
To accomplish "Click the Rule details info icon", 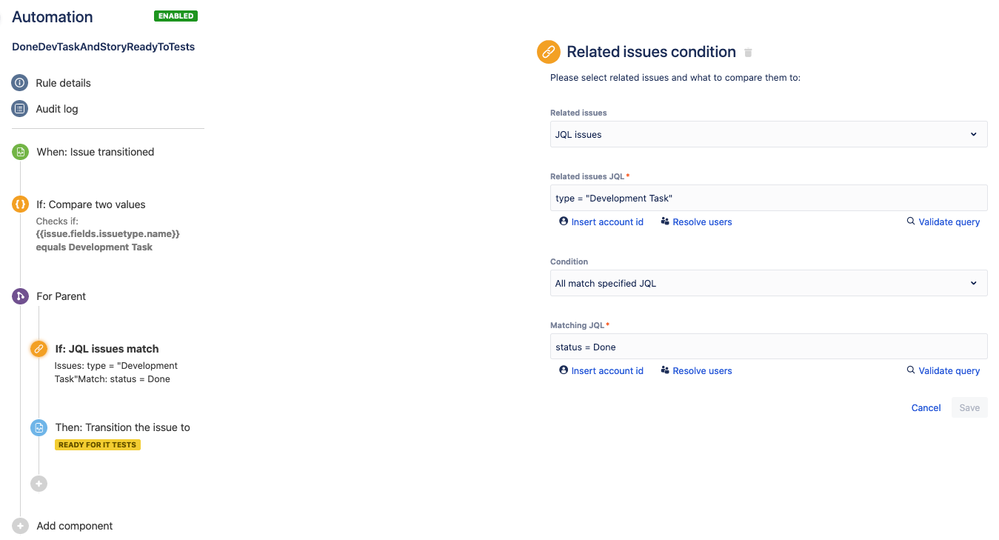I will (20, 83).
